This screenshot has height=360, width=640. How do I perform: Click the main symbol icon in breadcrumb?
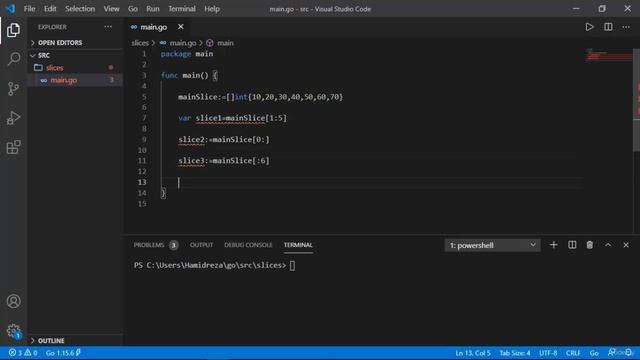[210, 43]
